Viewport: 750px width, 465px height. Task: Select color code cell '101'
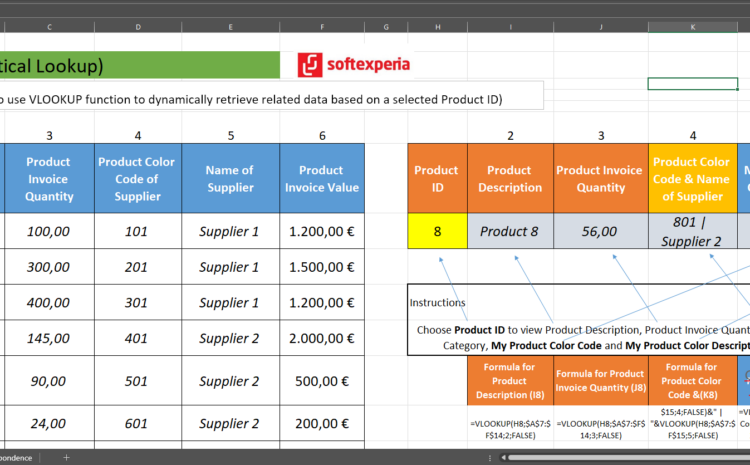coord(138,231)
